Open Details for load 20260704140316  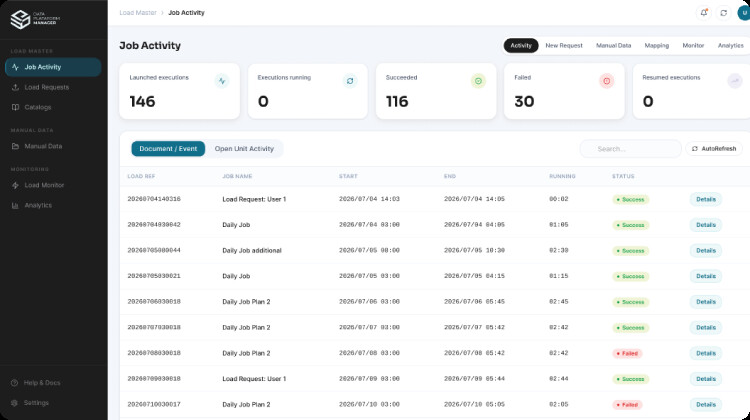(706, 199)
